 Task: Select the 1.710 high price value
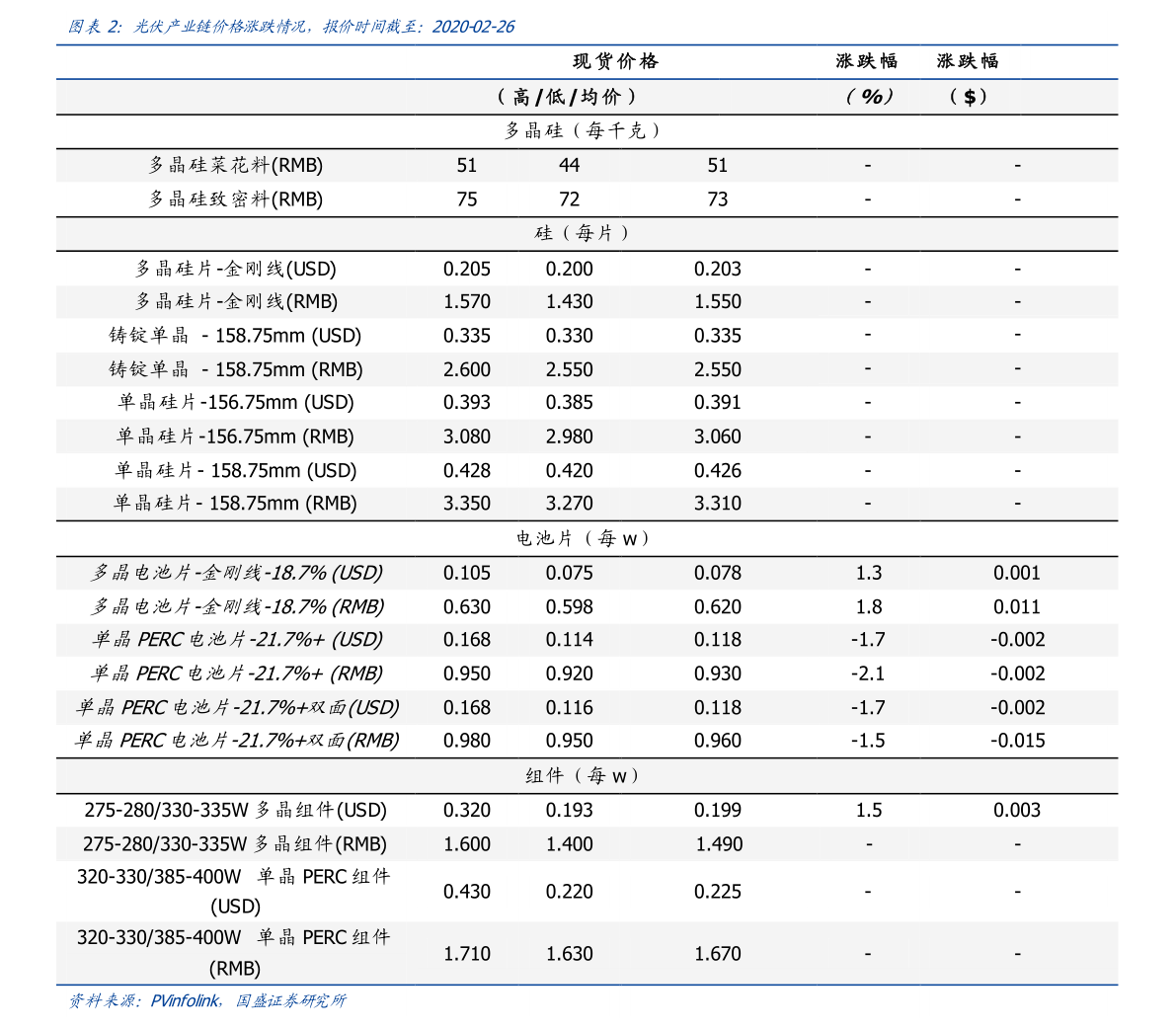tap(467, 954)
